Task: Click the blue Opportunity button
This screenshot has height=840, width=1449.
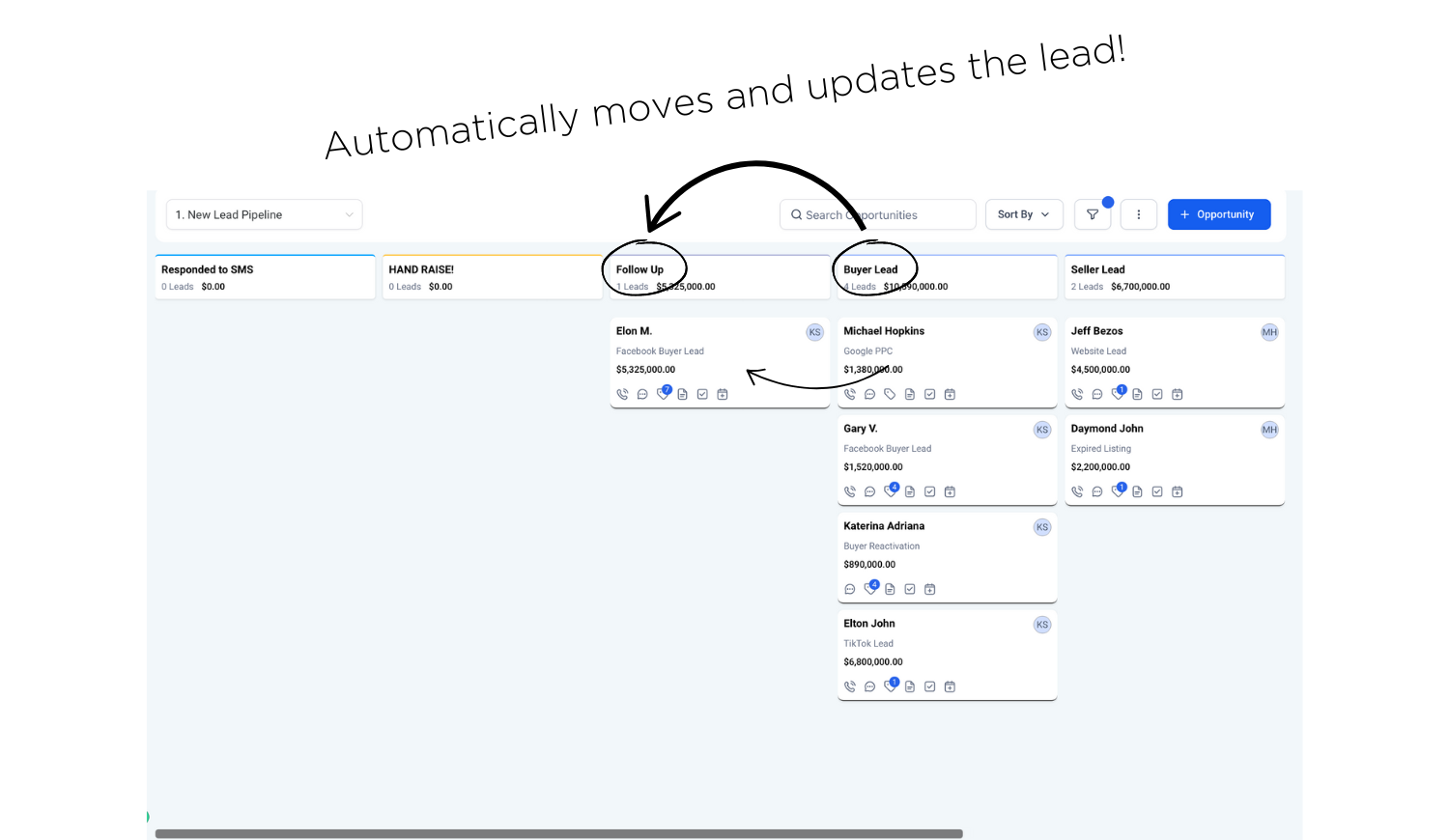Action: pyautogui.click(x=1218, y=214)
